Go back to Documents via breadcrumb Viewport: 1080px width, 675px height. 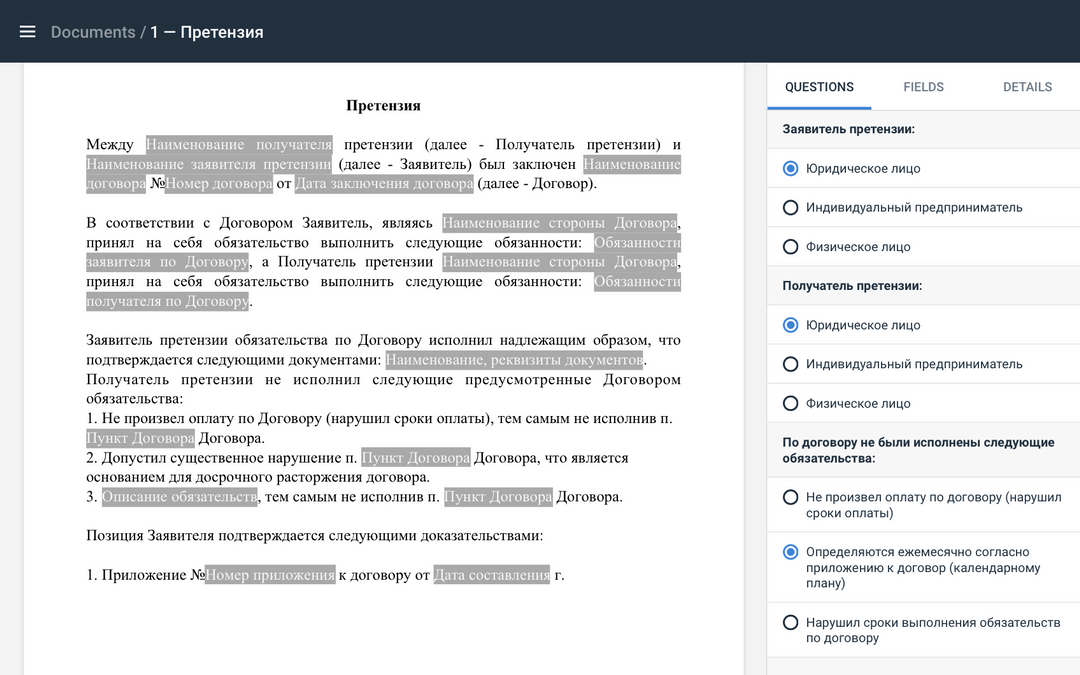tap(92, 32)
